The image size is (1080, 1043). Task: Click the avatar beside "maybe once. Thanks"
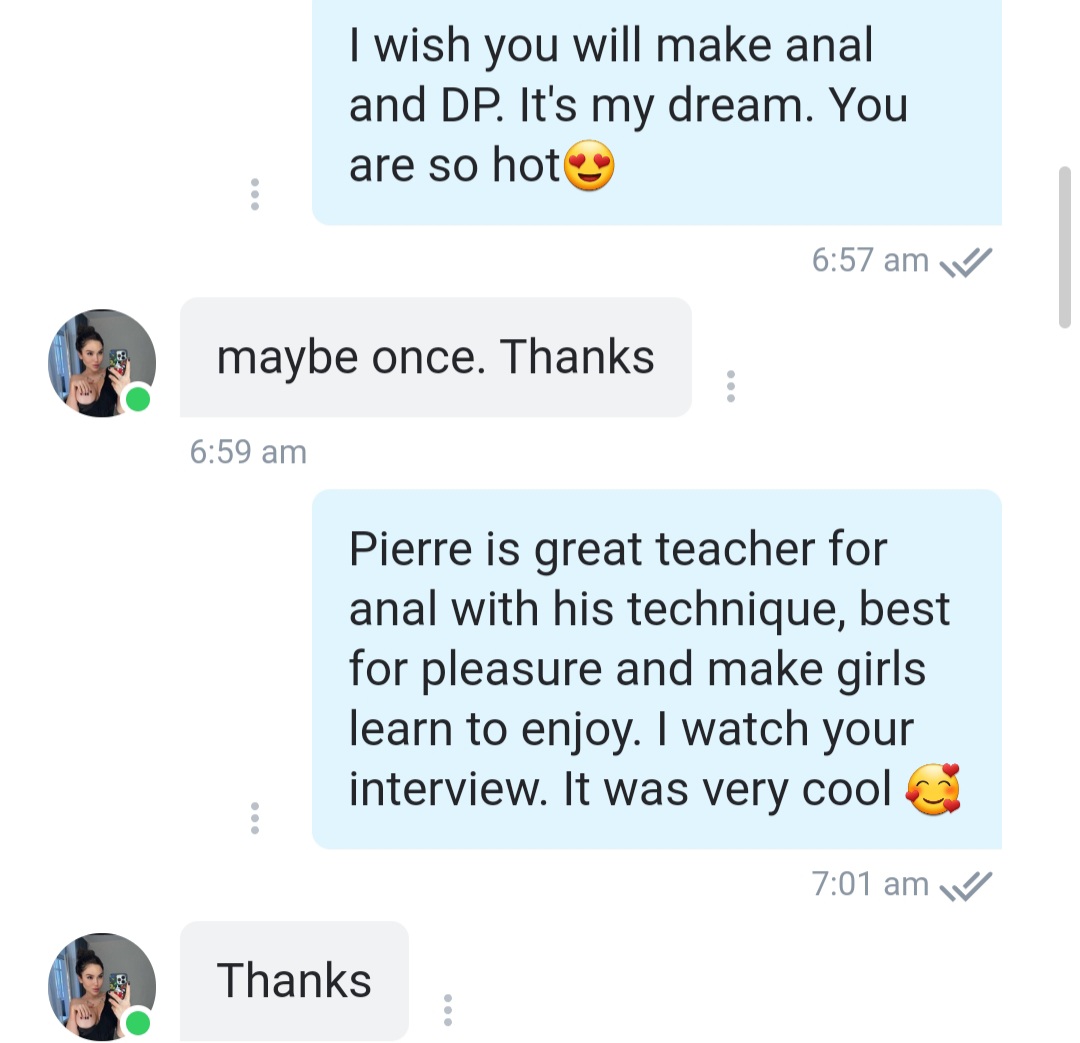pyautogui.click(x=101, y=362)
